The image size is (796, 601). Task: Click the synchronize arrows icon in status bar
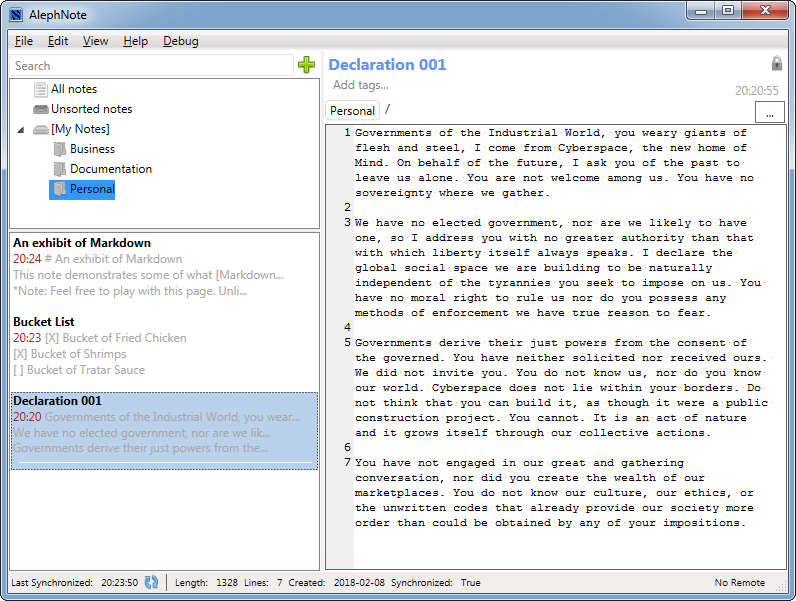tap(152, 582)
